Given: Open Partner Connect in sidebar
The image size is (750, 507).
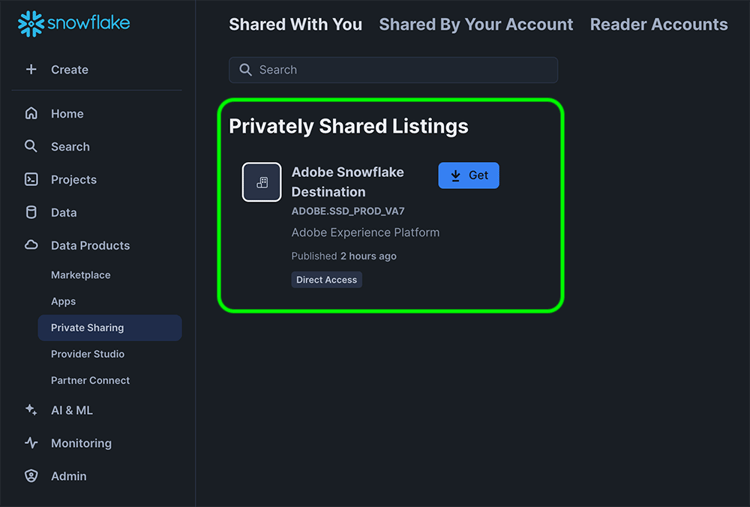Looking at the screenshot, I should (x=91, y=381).
